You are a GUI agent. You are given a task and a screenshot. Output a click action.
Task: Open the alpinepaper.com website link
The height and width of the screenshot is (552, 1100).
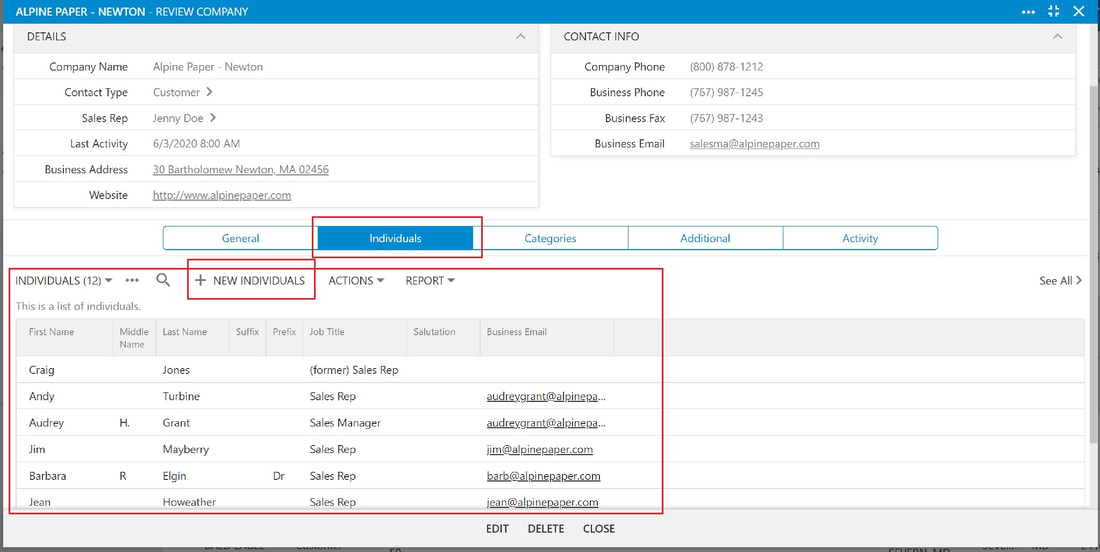(222, 196)
